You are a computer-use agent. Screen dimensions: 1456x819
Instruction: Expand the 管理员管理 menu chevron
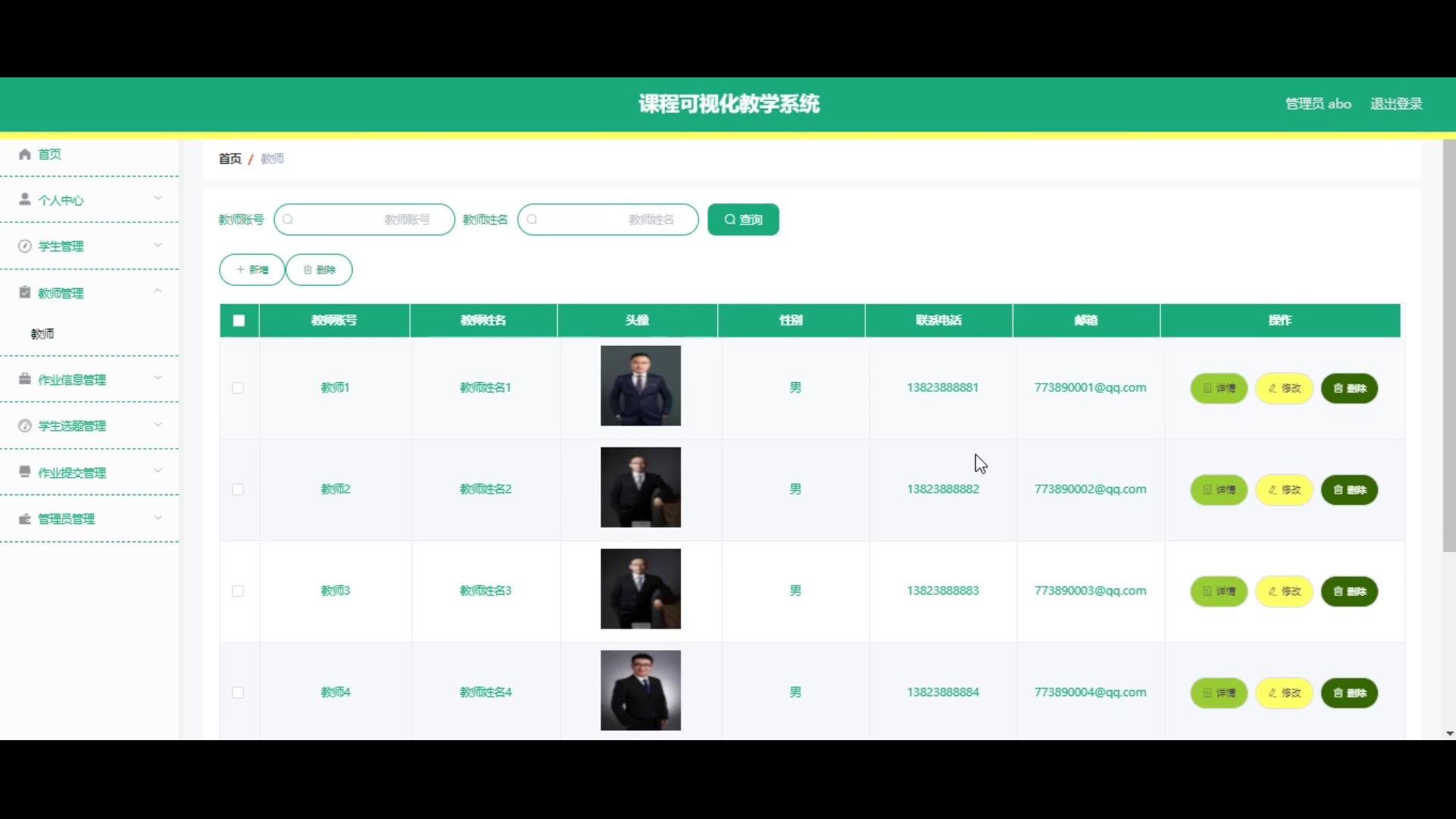click(158, 518)
